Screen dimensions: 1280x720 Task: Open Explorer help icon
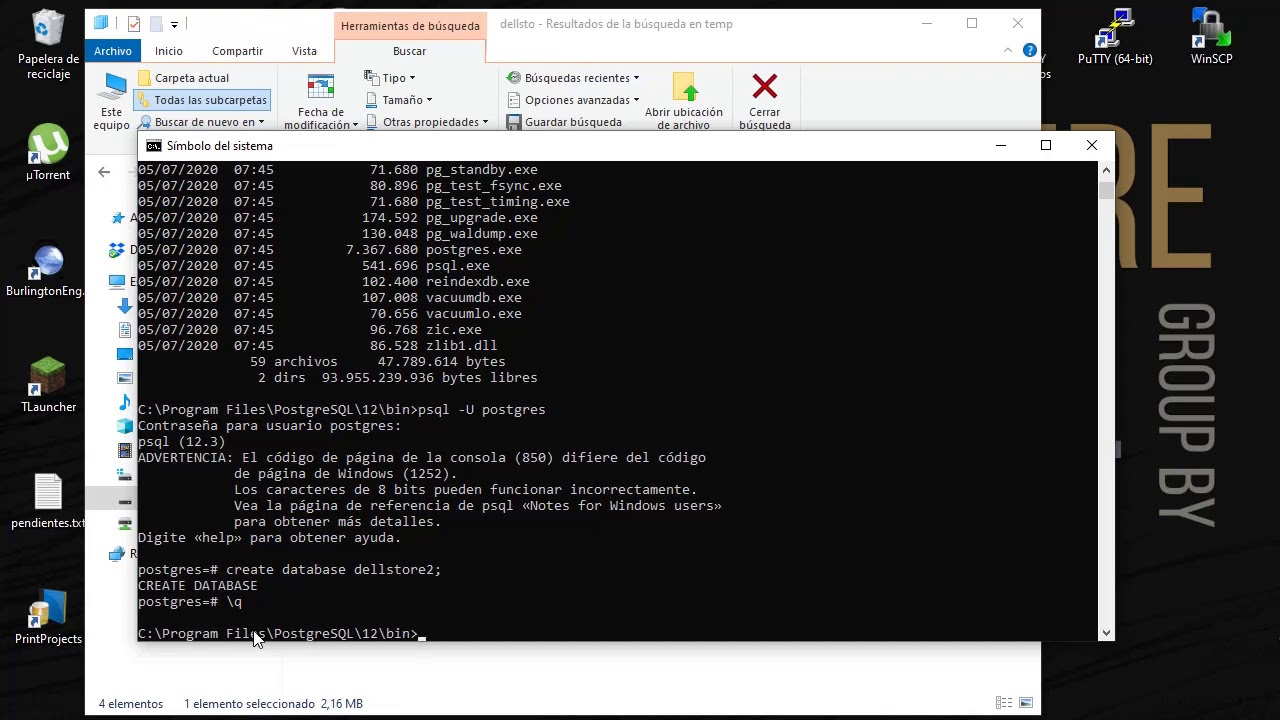click(1029, 50)
